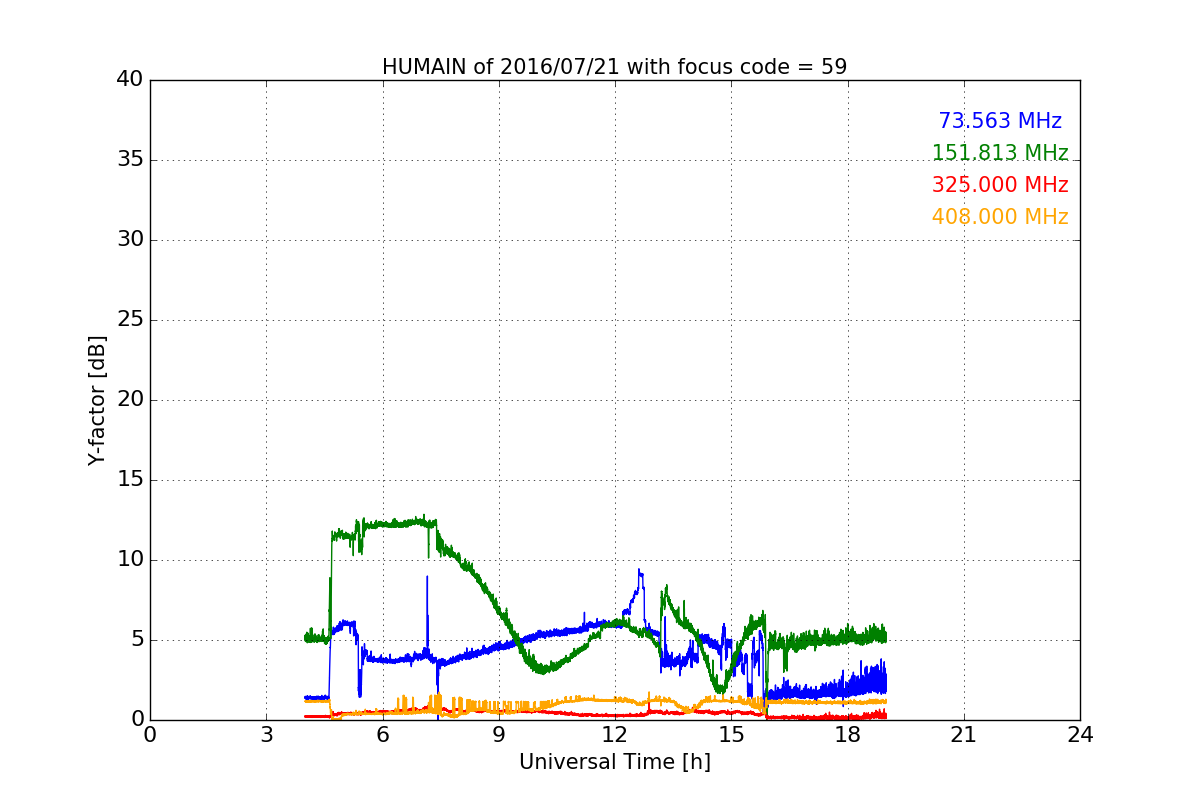The image size is (1200, 800).
Task: Click the y-axis tick label '35'
Action: point(130,159)
